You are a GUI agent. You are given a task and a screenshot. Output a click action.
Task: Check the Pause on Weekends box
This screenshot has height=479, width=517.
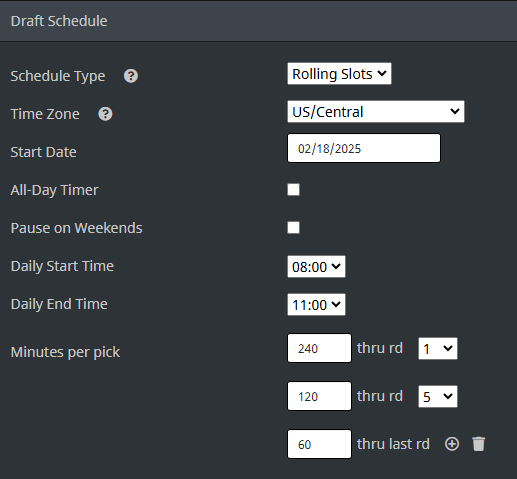[293, 228]
